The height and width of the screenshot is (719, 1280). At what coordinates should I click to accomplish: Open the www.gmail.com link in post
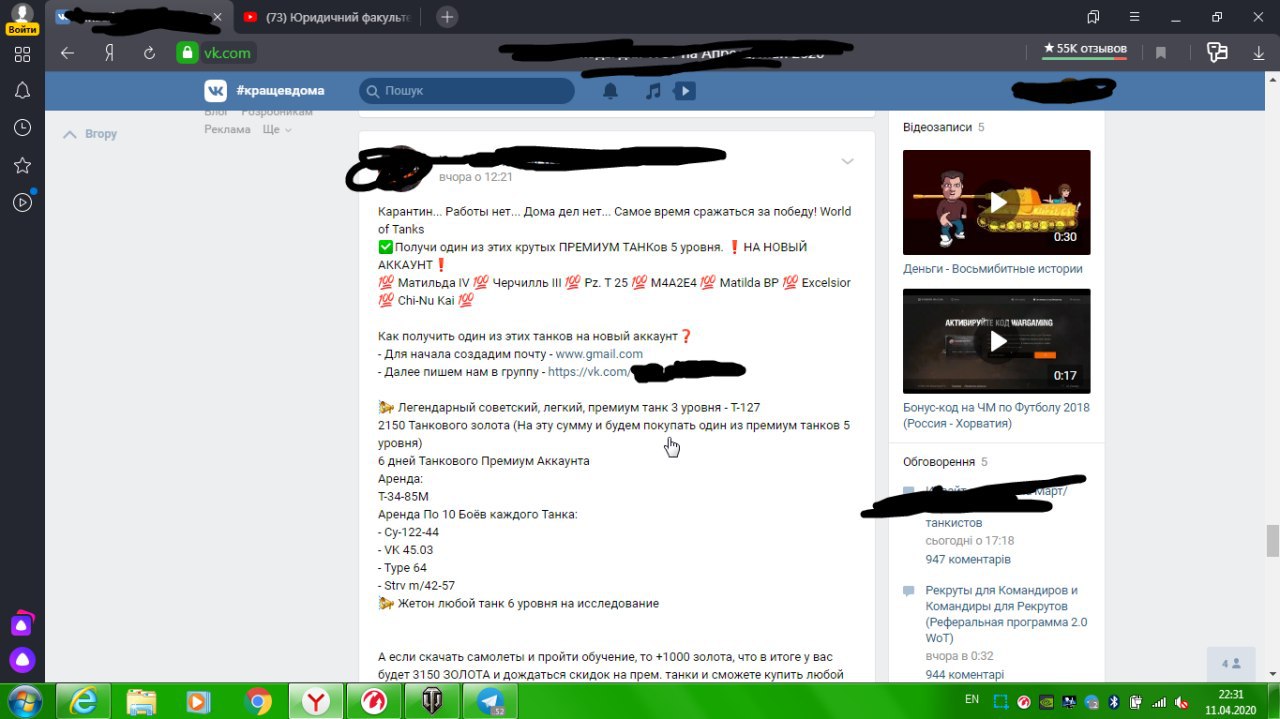(599, 354)
